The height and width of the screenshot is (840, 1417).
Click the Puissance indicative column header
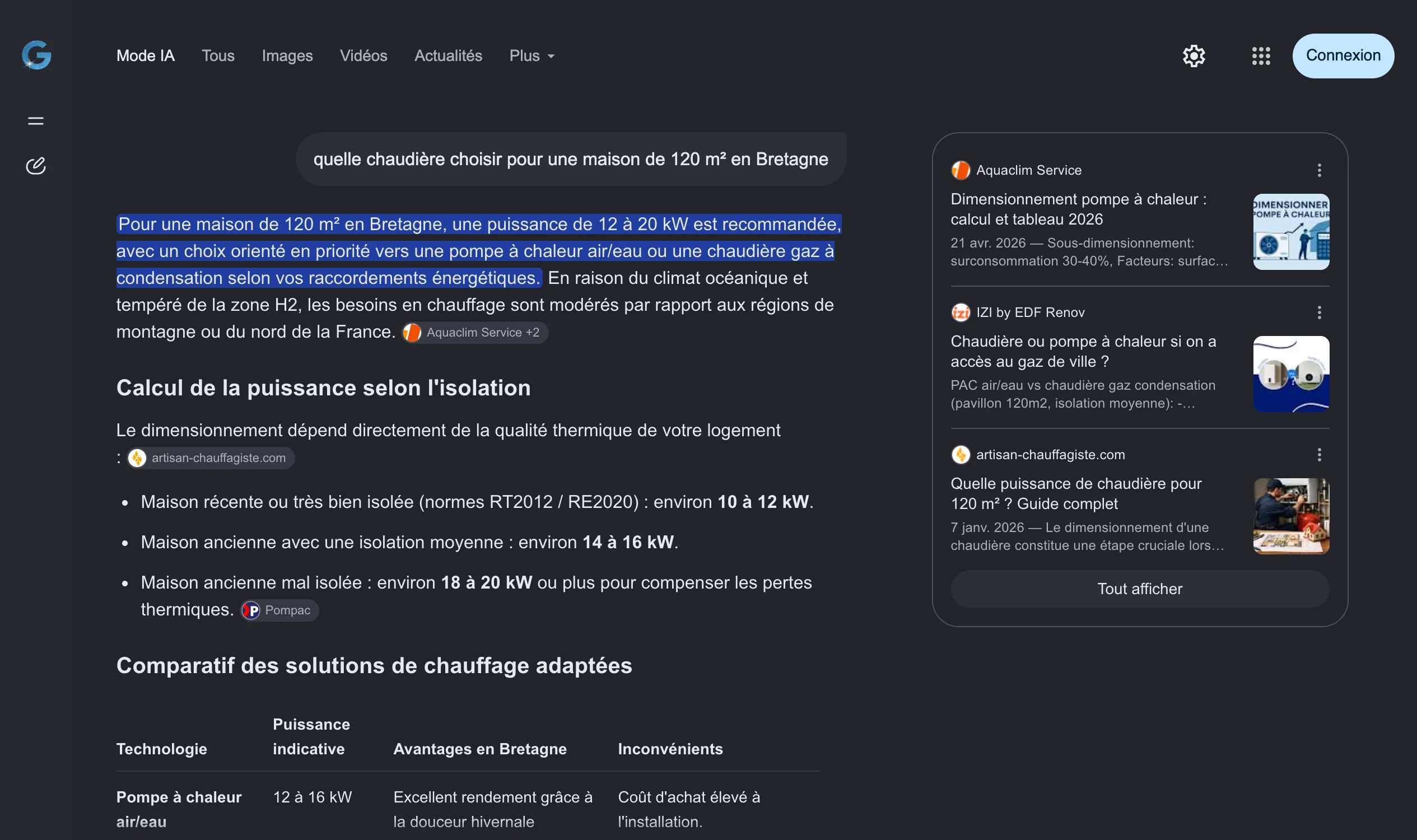311,736
